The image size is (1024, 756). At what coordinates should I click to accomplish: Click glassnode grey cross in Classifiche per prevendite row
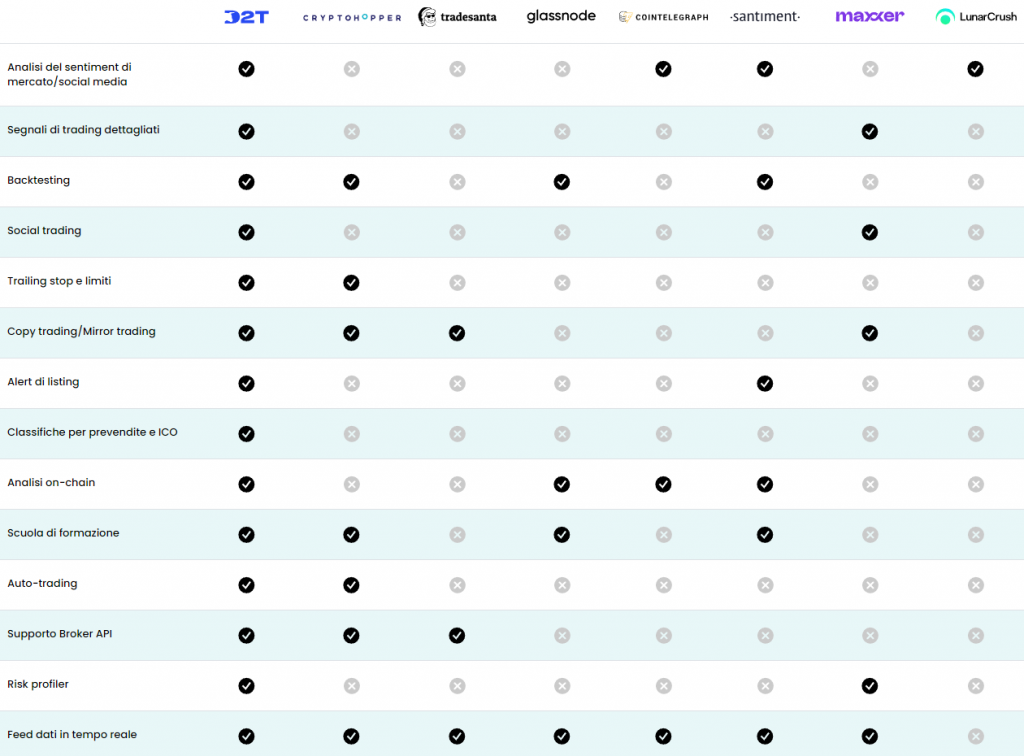click(x=562, y=433)
